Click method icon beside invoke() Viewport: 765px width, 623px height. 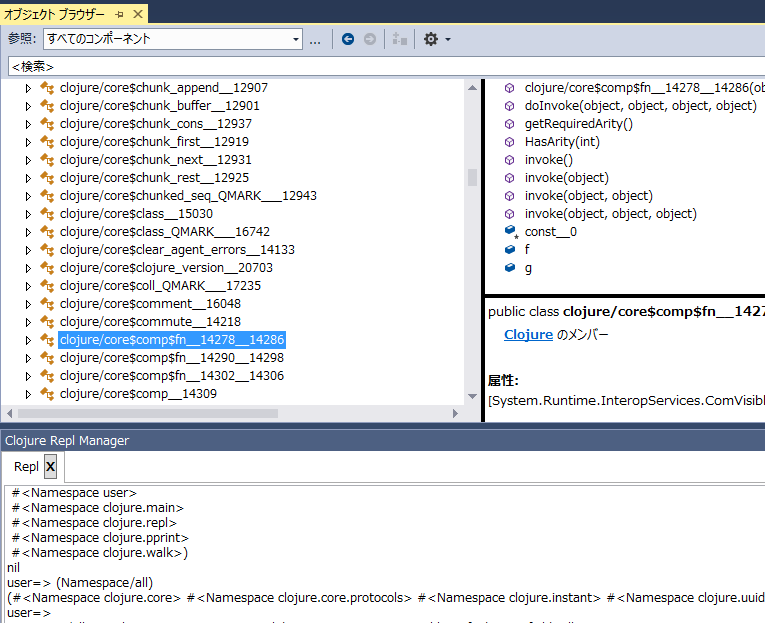(509, 160)
